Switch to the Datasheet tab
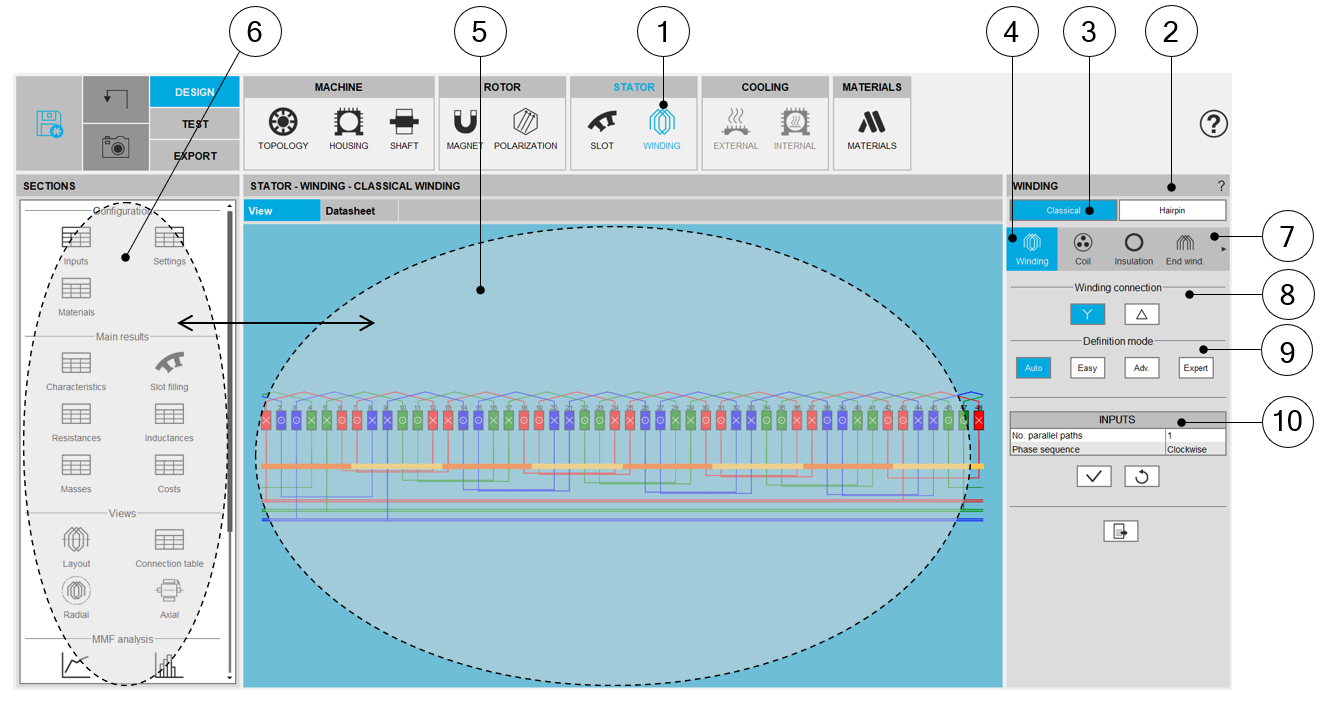1330x703 pixels. [x=350, y=211]
